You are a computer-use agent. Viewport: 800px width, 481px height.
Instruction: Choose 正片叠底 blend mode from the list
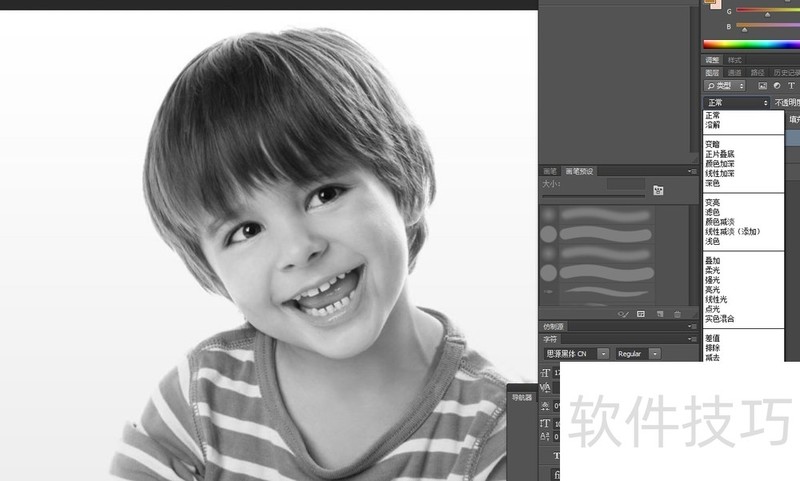(720, 154)
